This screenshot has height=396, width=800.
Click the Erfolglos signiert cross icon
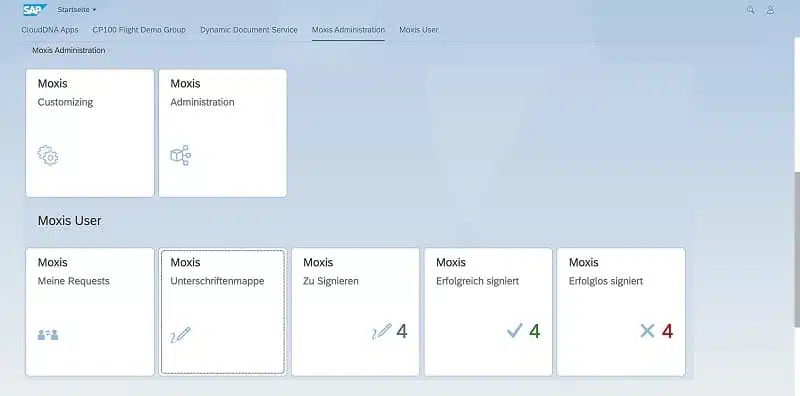(647, 331)
